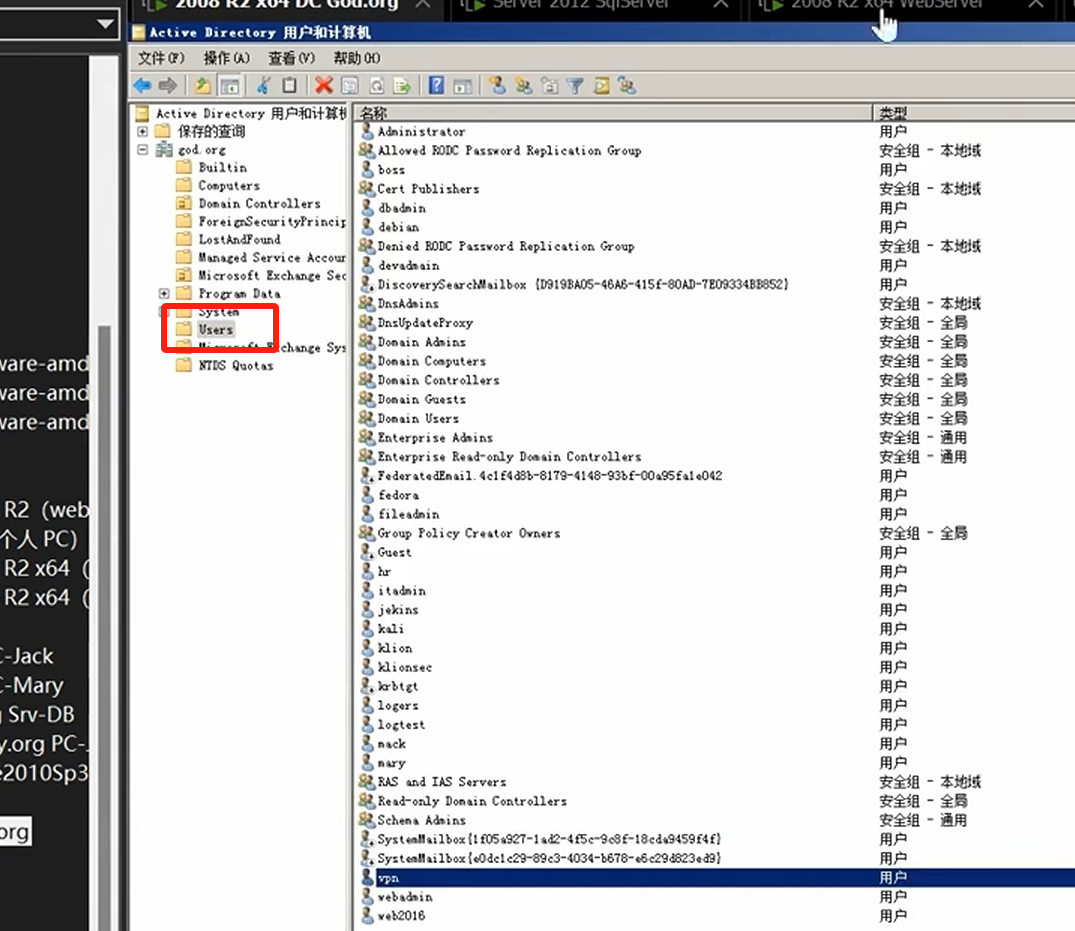The height and width of the screenshot is (931, 1075).
Task: Select the Users container
Action: (x=216, y=330)
